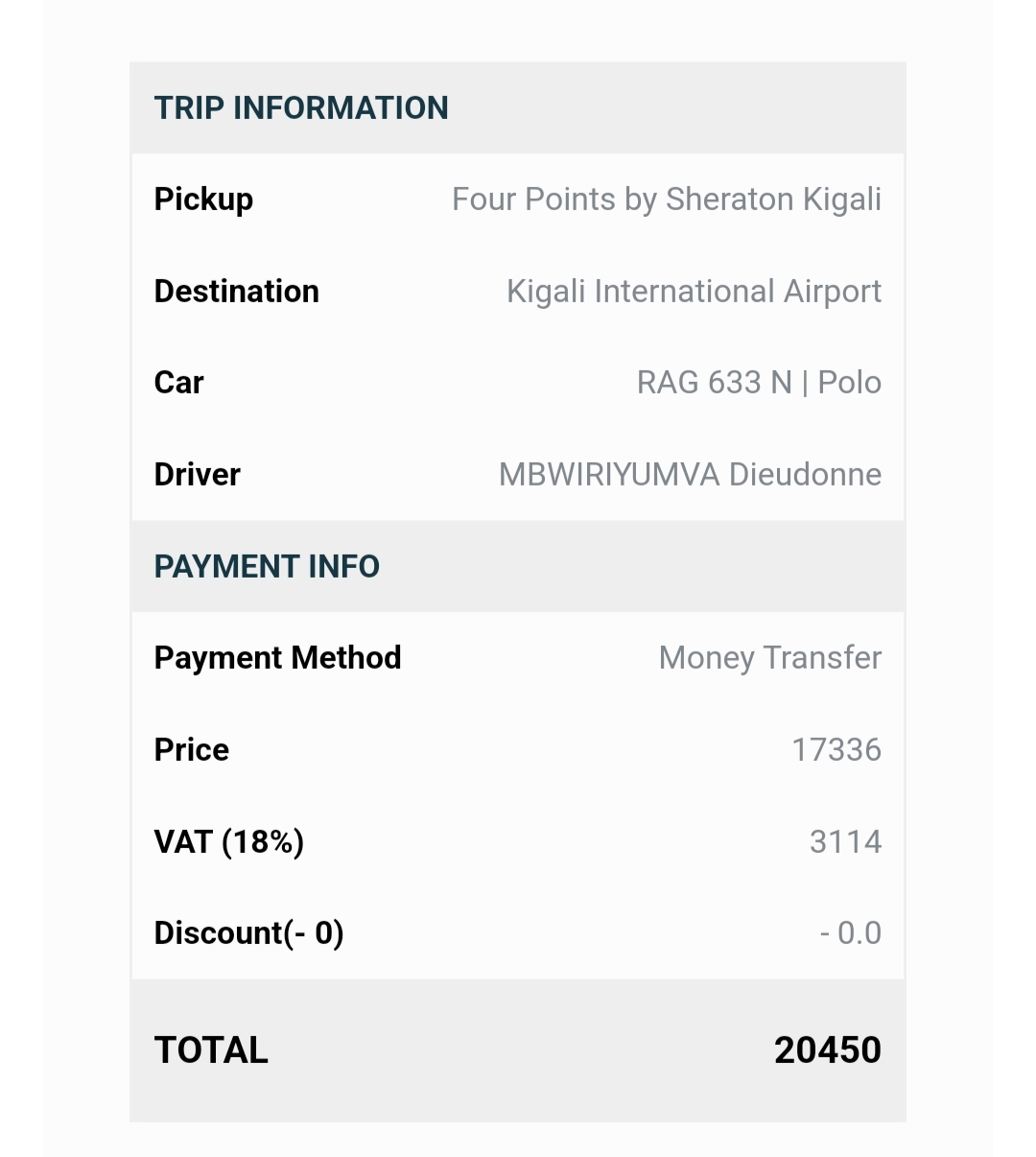Select the TOTAL label
This screenshot has width=1036, height=1157.
[211, 1050]
